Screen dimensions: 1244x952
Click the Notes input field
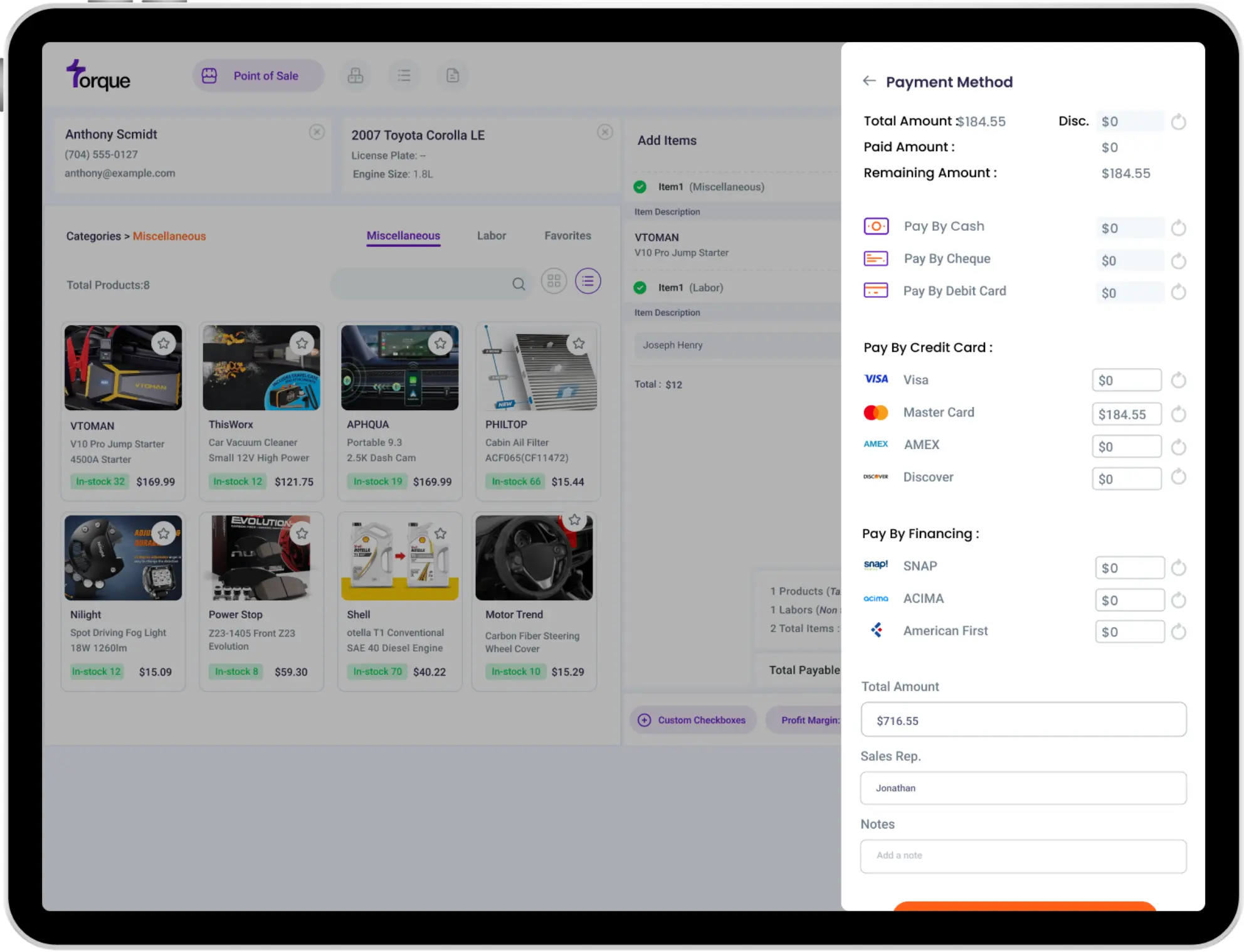(1023, 855)
